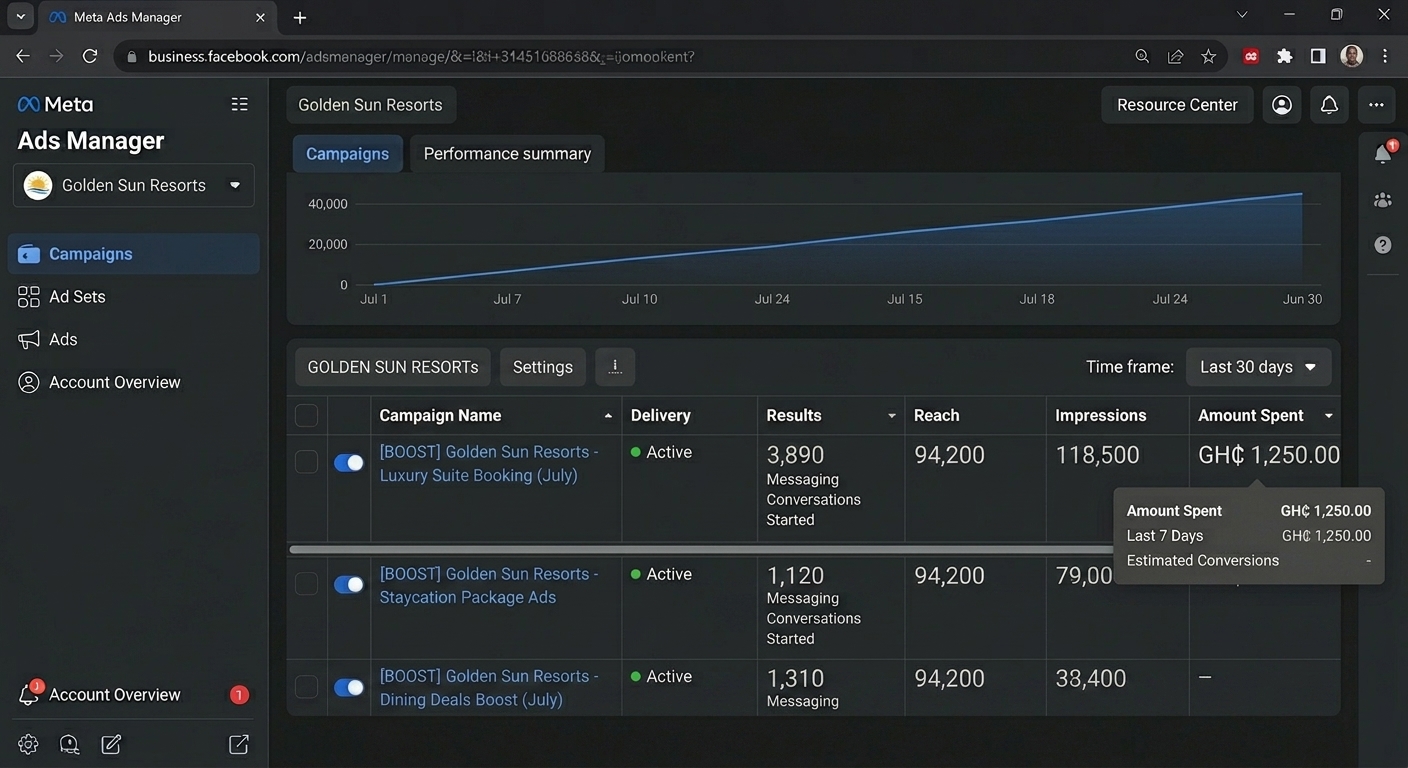Click the right rail help question icon
The image size is (1408, 768).
tap(1383, 245)
